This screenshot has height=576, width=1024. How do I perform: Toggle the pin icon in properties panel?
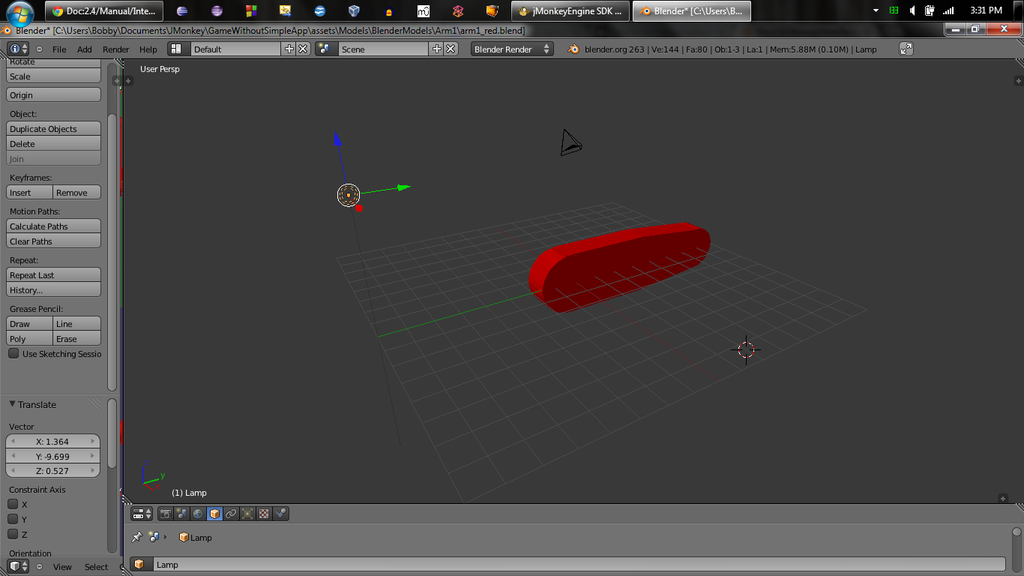pyautogui.click(x=137, y=537)
